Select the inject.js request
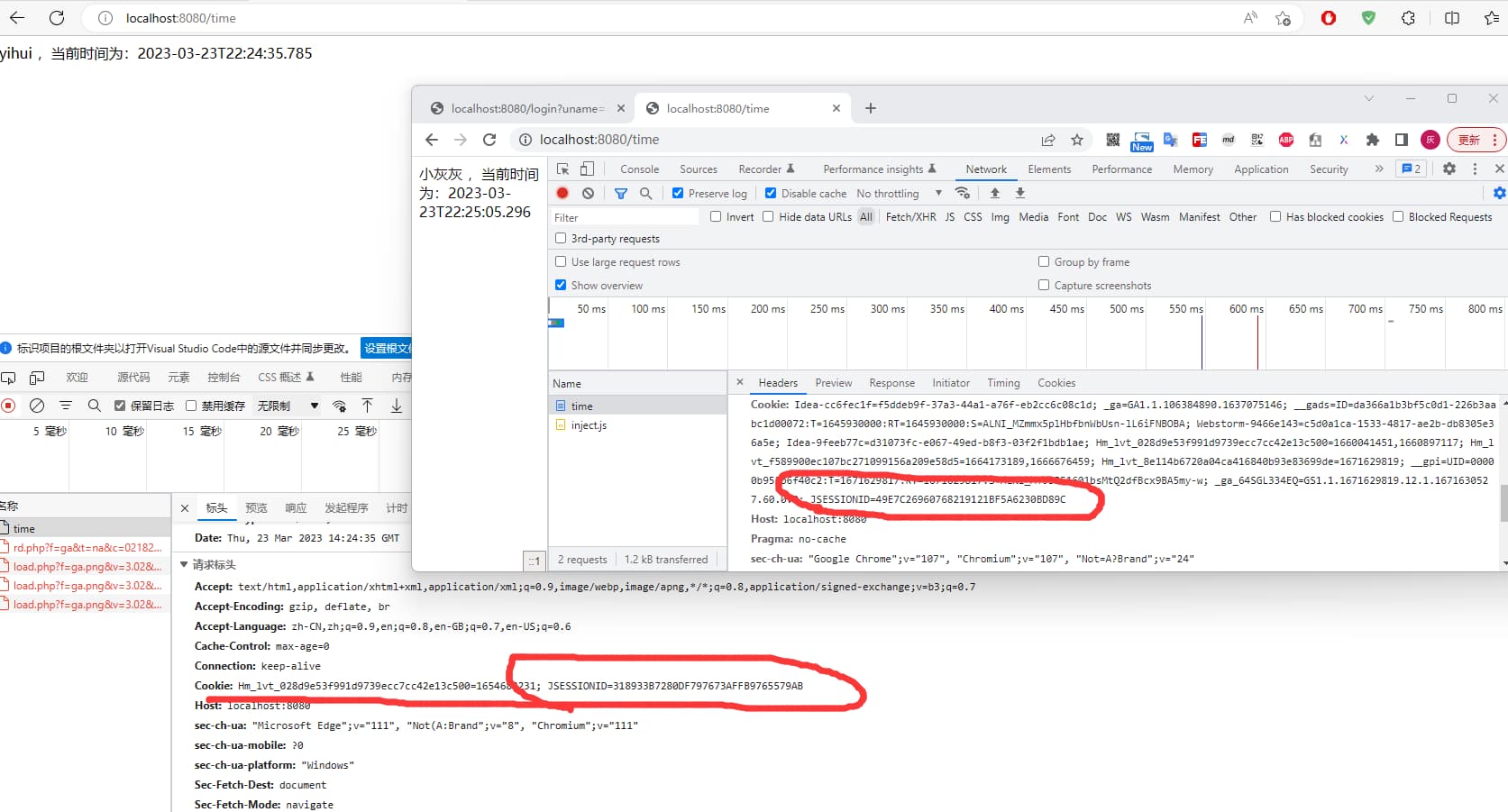The image size is (1508, 812). click(589, 425)
